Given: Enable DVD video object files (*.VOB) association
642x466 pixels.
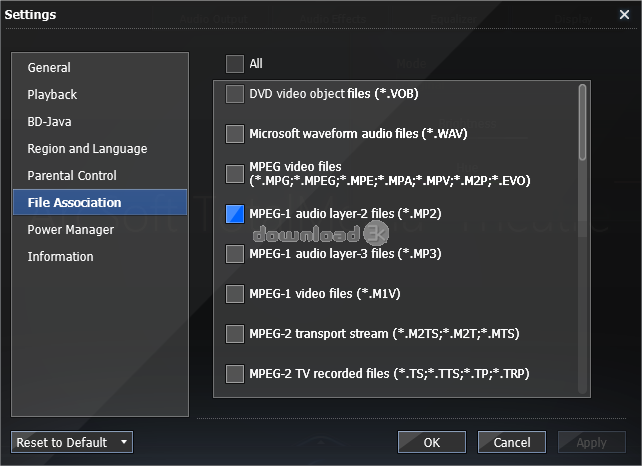Looking at the screenshot, I should [x=235, y=94].
